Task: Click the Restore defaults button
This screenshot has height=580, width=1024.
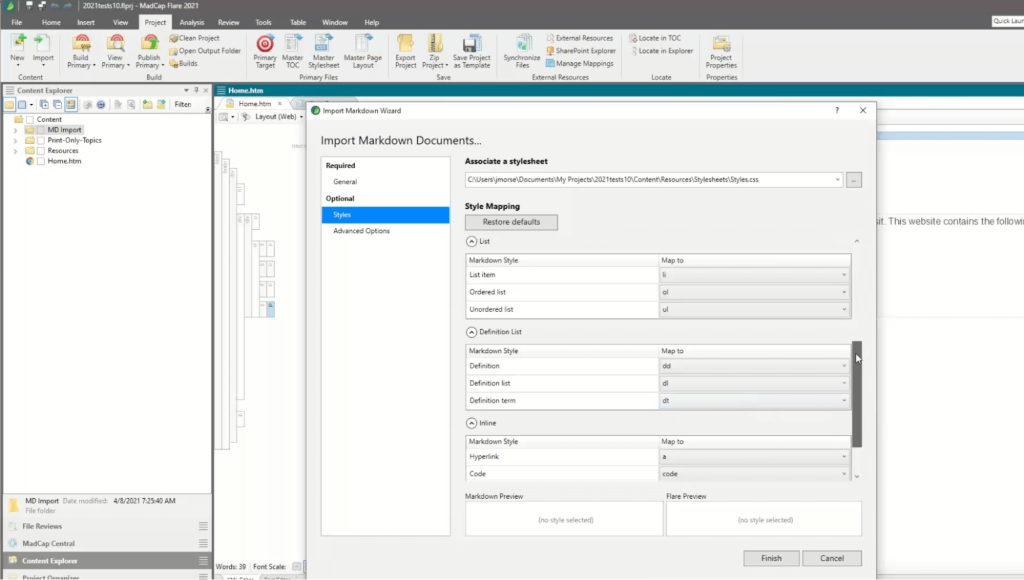Action: 511,222
